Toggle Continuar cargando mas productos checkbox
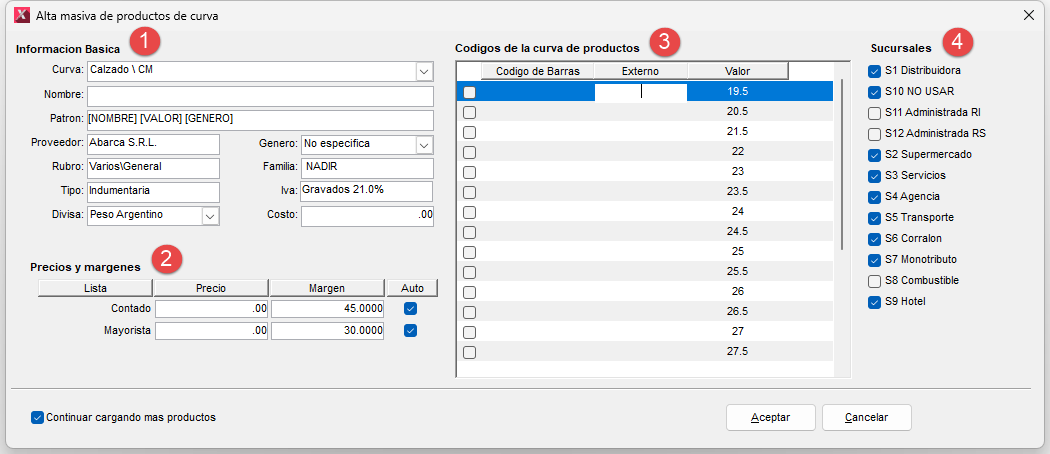The width and height of the screenshot is (1050, 454). point(38,417)
